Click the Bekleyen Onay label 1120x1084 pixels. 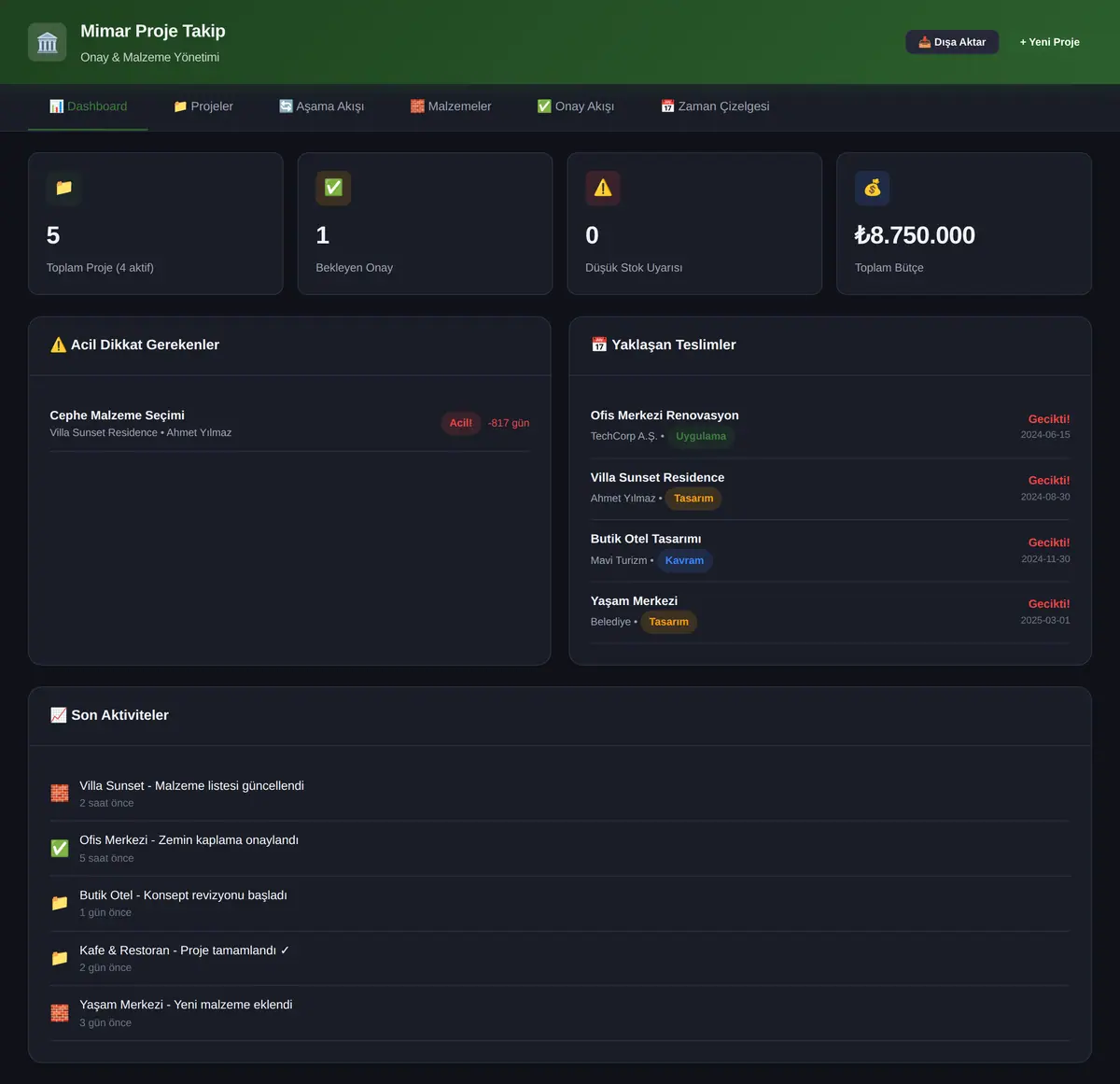click(355, 268)
